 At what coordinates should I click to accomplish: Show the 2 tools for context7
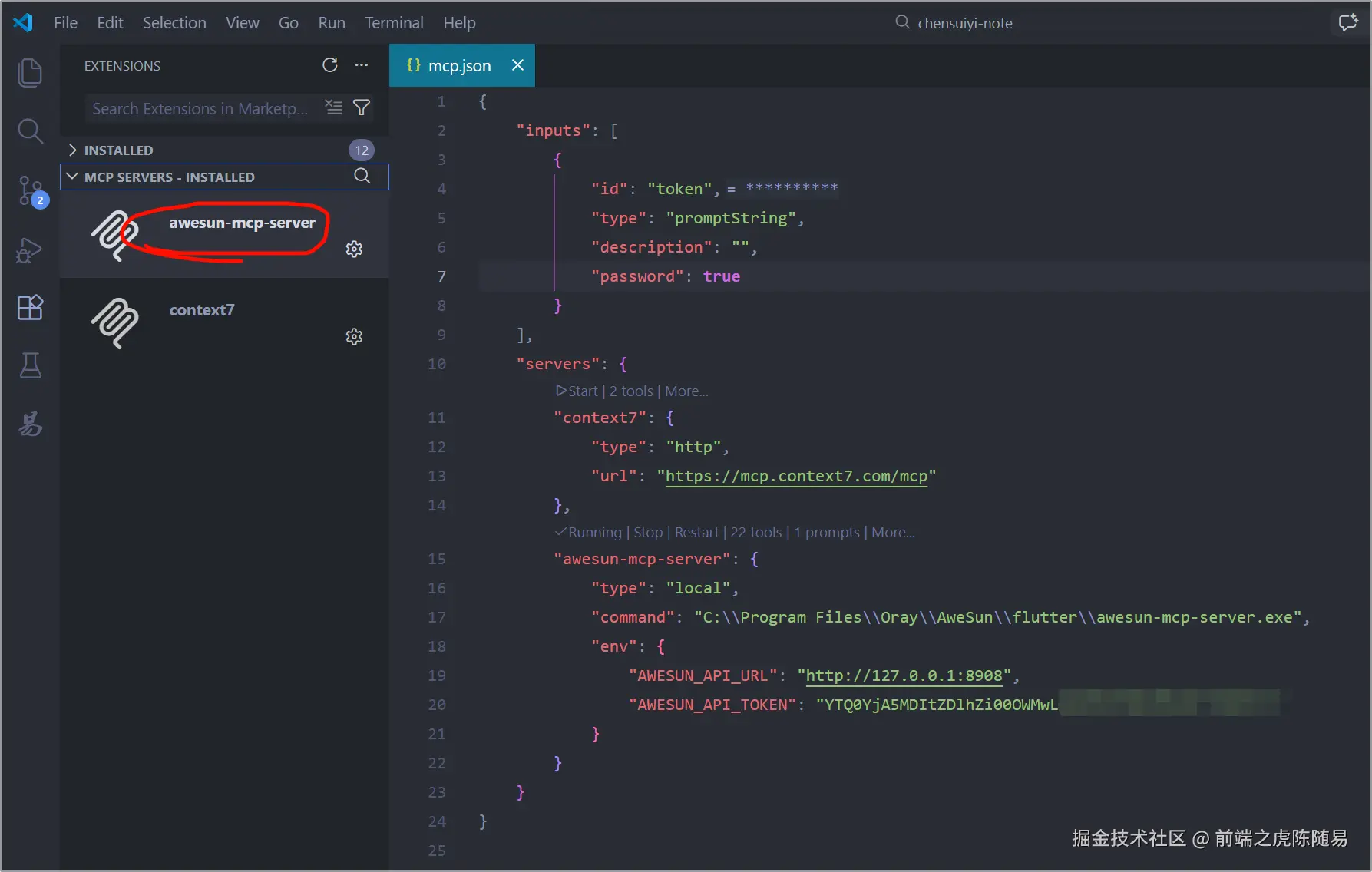(x=631, y=391)
